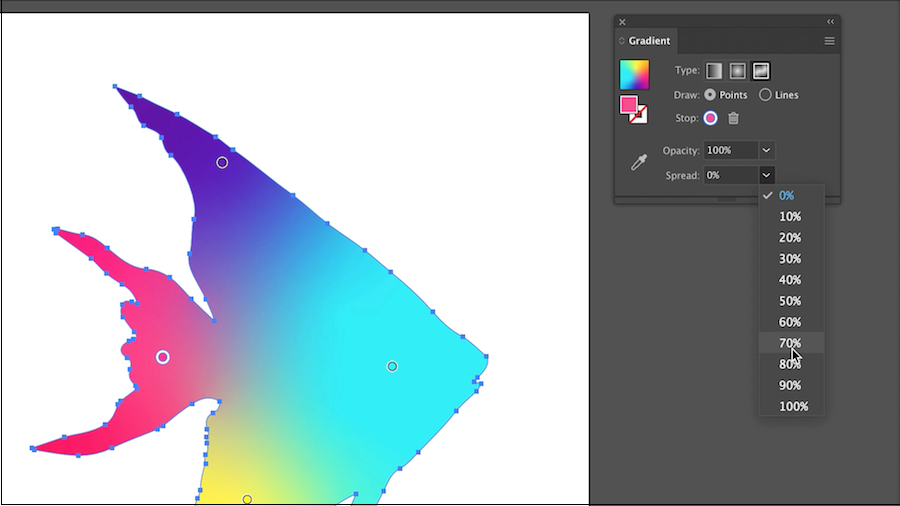Open Gradient panel options menu
The height and width of the screenshot is (506, 900).
coord(829,41)
